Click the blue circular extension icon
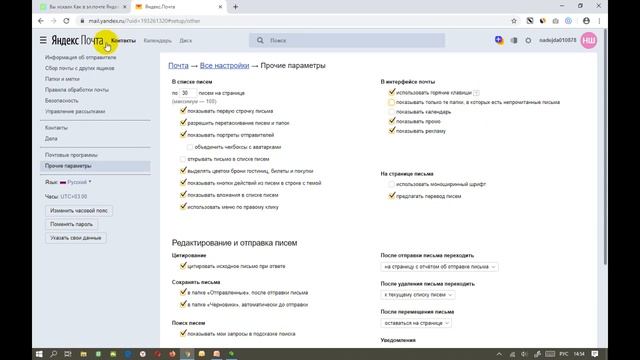 click(x=568, y=21)
